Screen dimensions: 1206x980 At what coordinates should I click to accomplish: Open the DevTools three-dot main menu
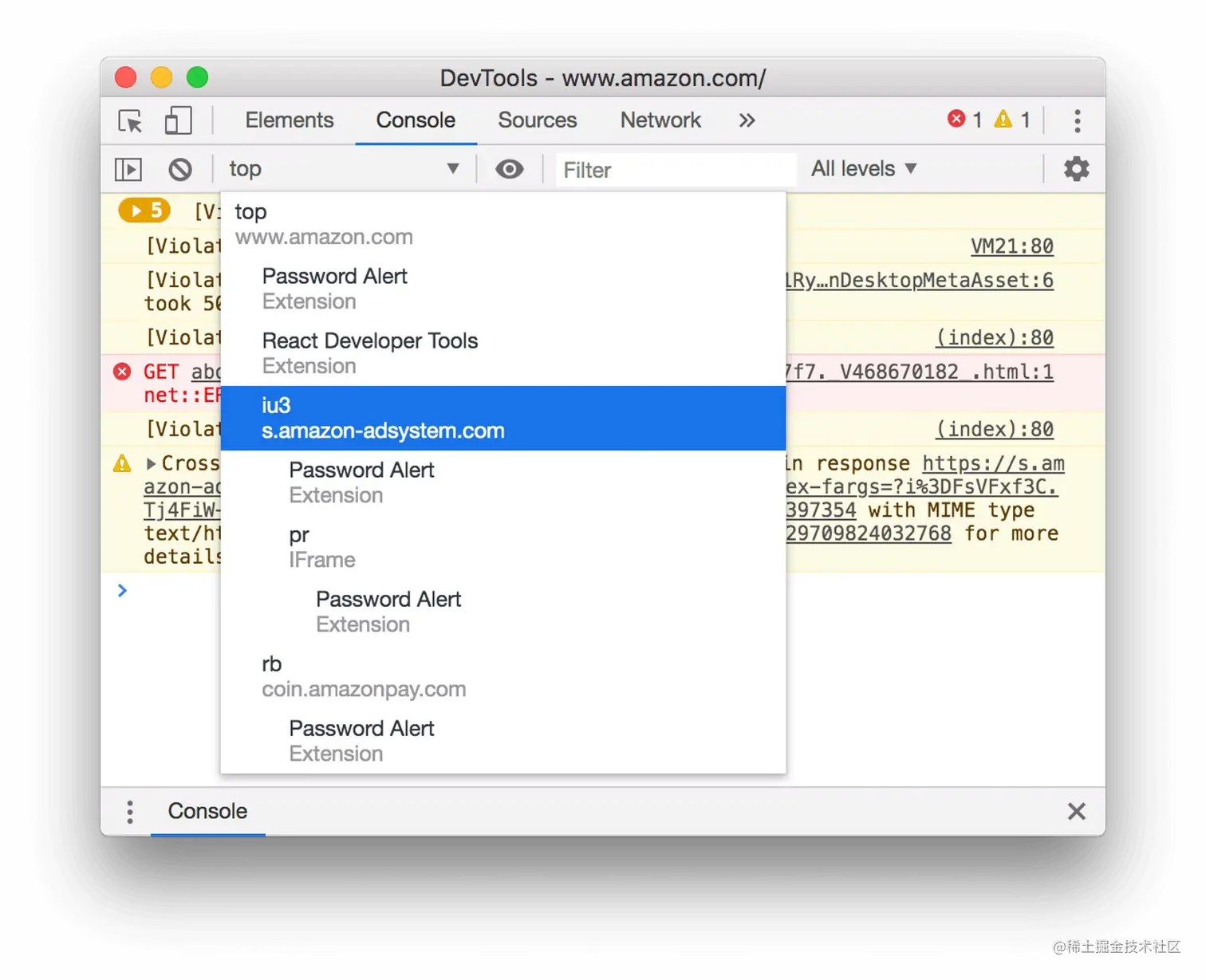1078,120
